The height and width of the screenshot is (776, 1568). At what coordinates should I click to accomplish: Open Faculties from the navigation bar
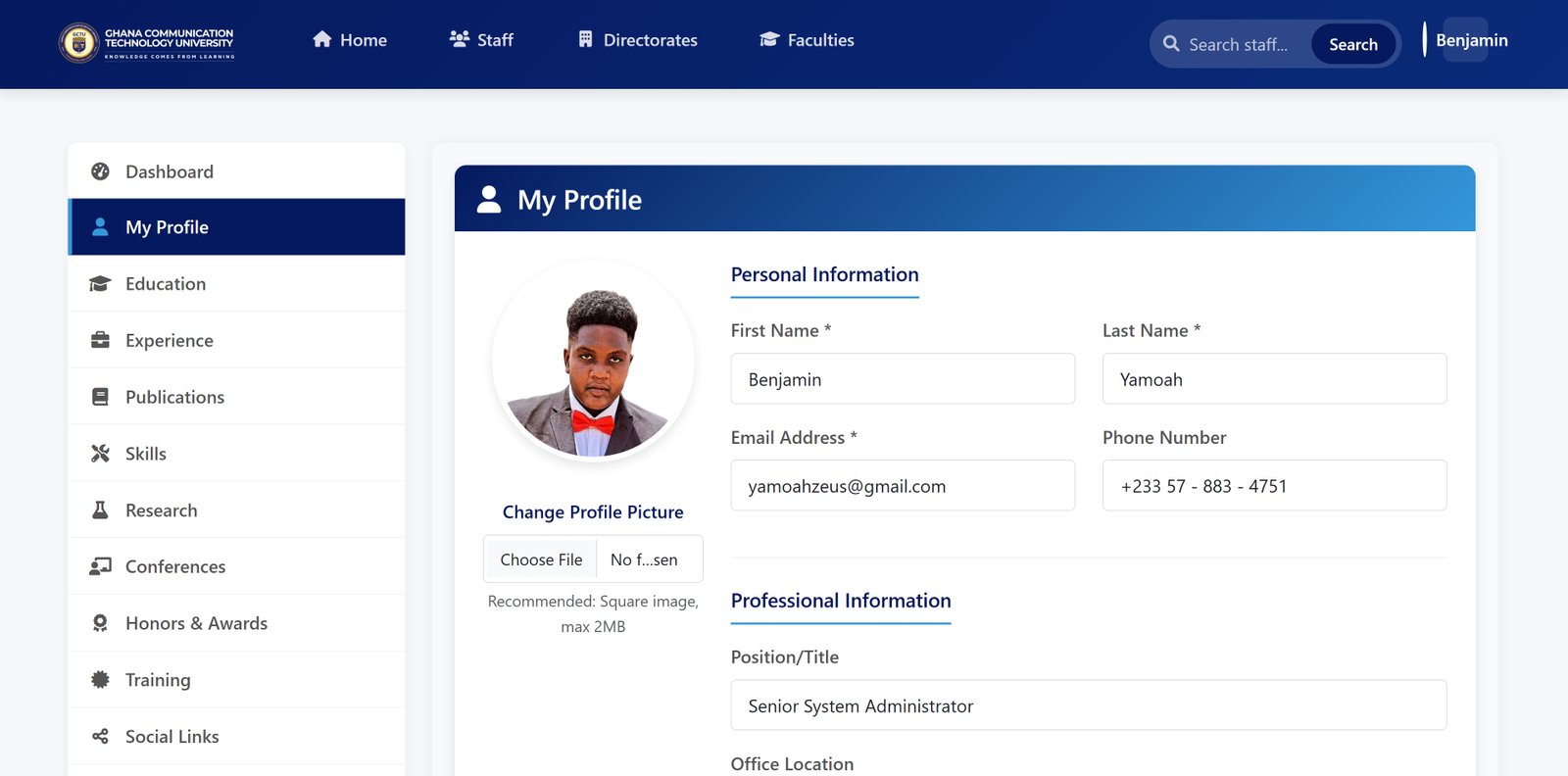coord(807,40)
